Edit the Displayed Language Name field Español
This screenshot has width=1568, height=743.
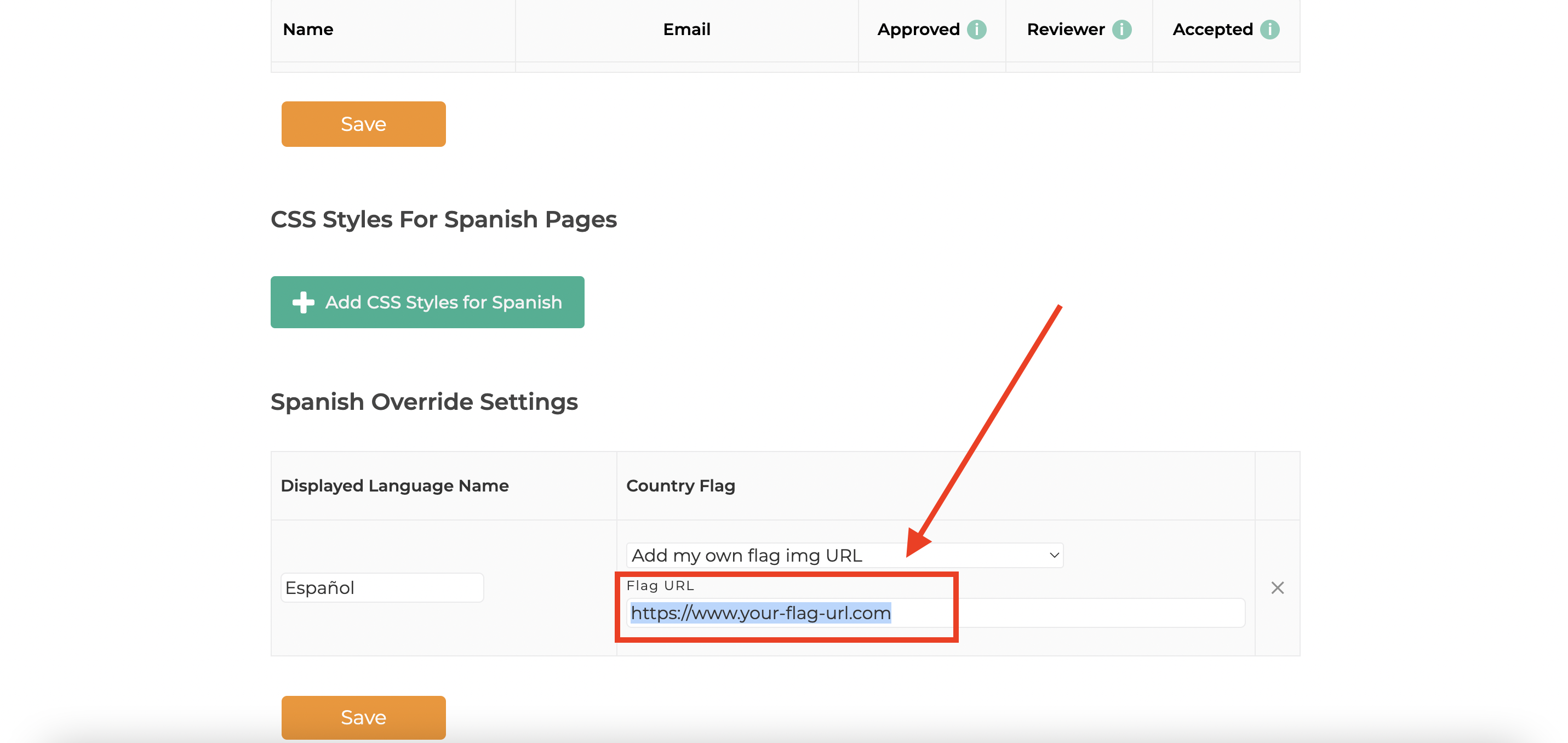[x=382, y=588]
